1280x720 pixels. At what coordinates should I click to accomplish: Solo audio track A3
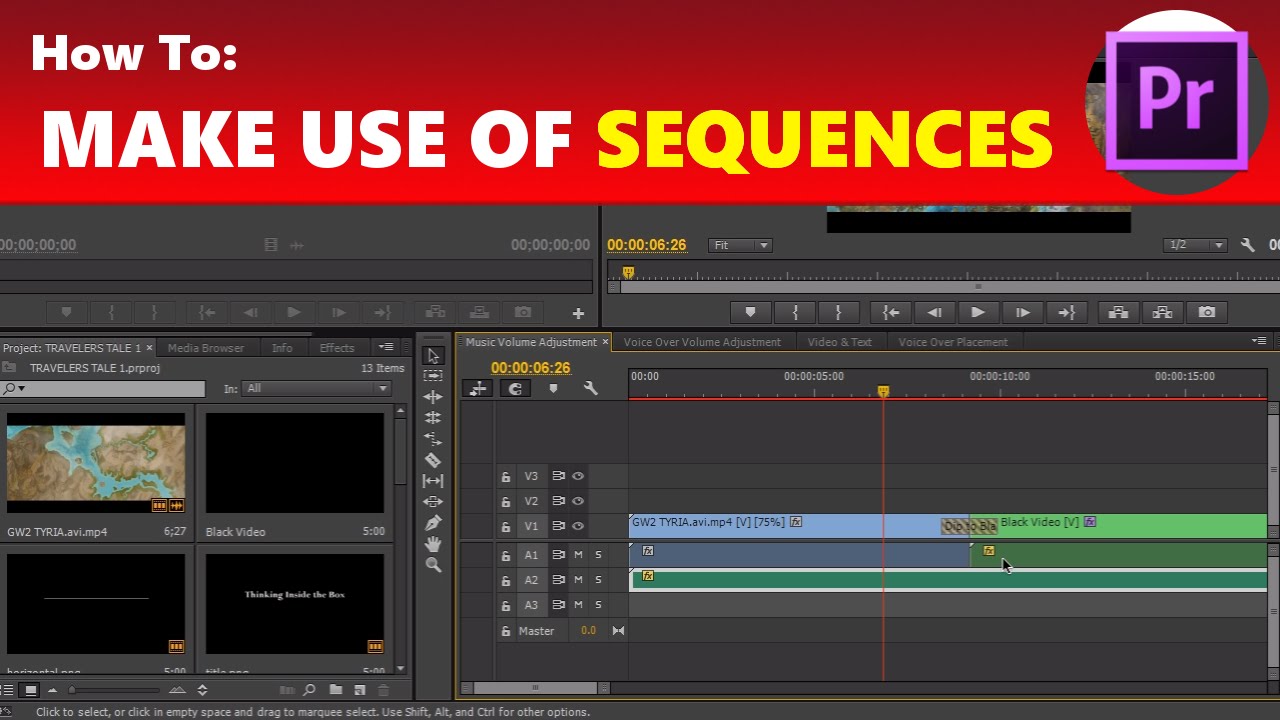(599, 605)
